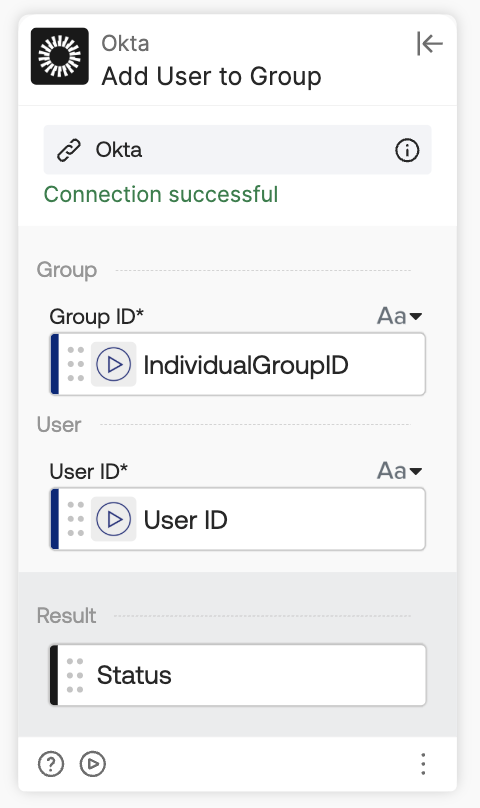Viewport: 480px width, 808px height.
Task: Grab the drag handle of IndividualGroupID
Action: (x=76, y=364)
